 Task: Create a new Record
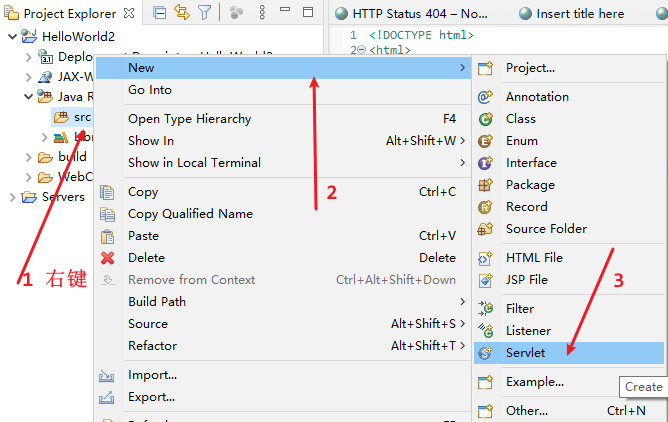coord(569,207)
